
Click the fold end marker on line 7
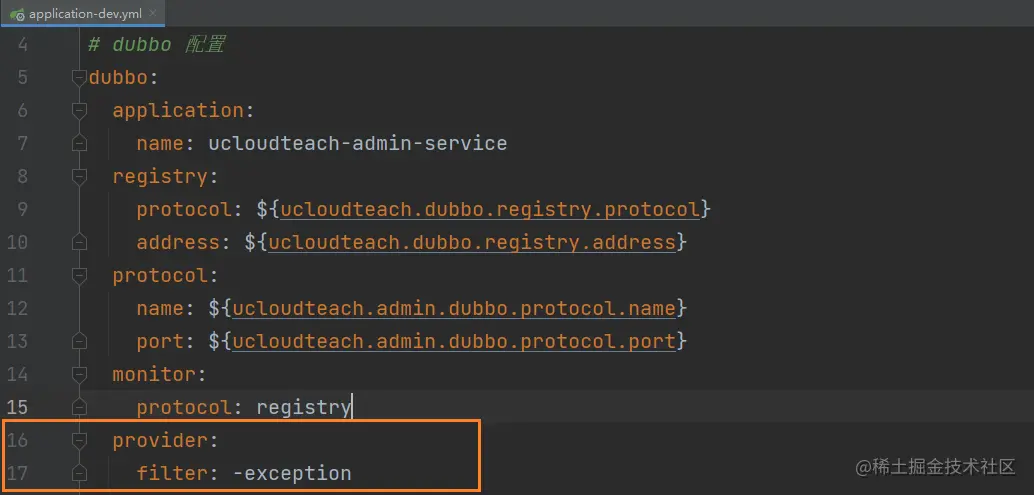pyautogui.click(x=80, y=143)
